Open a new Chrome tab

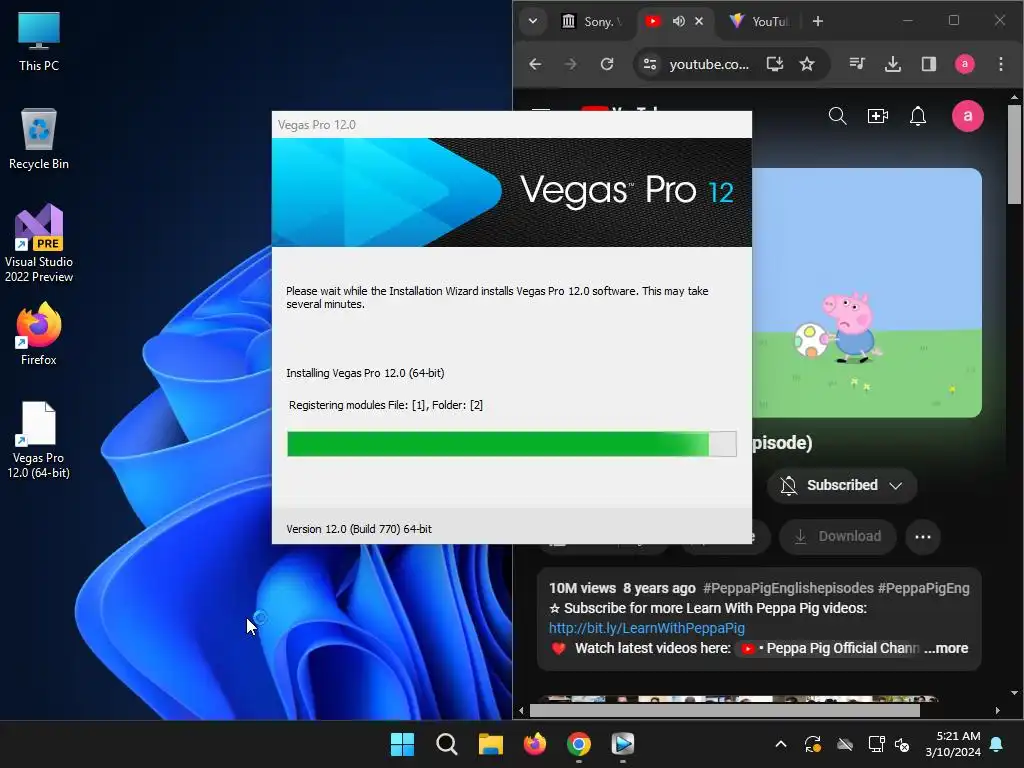[818, 21]
